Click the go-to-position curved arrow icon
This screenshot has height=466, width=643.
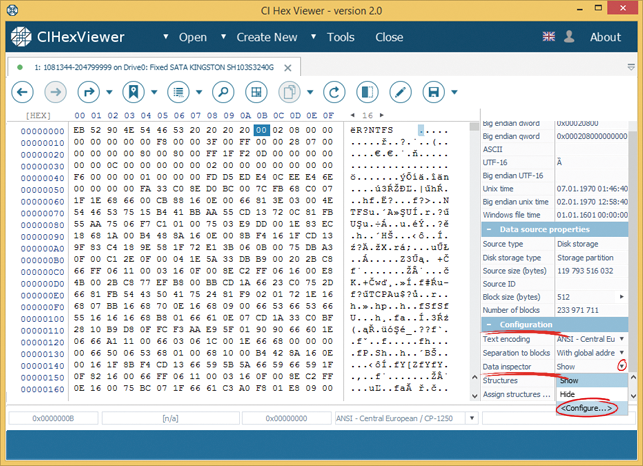pyautogui.click(x=89, y=92)
